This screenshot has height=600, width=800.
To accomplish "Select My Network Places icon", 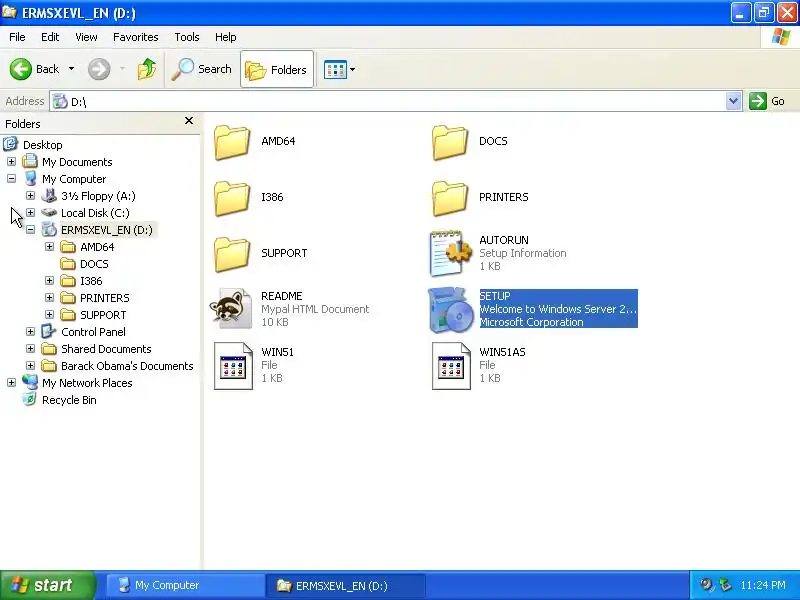I will 30,382.
